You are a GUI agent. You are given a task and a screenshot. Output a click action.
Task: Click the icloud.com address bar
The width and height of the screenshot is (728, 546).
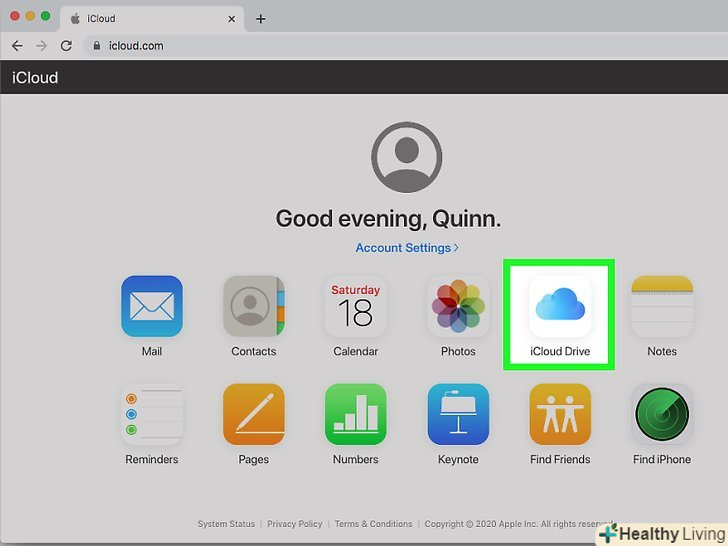coord(404,46)
